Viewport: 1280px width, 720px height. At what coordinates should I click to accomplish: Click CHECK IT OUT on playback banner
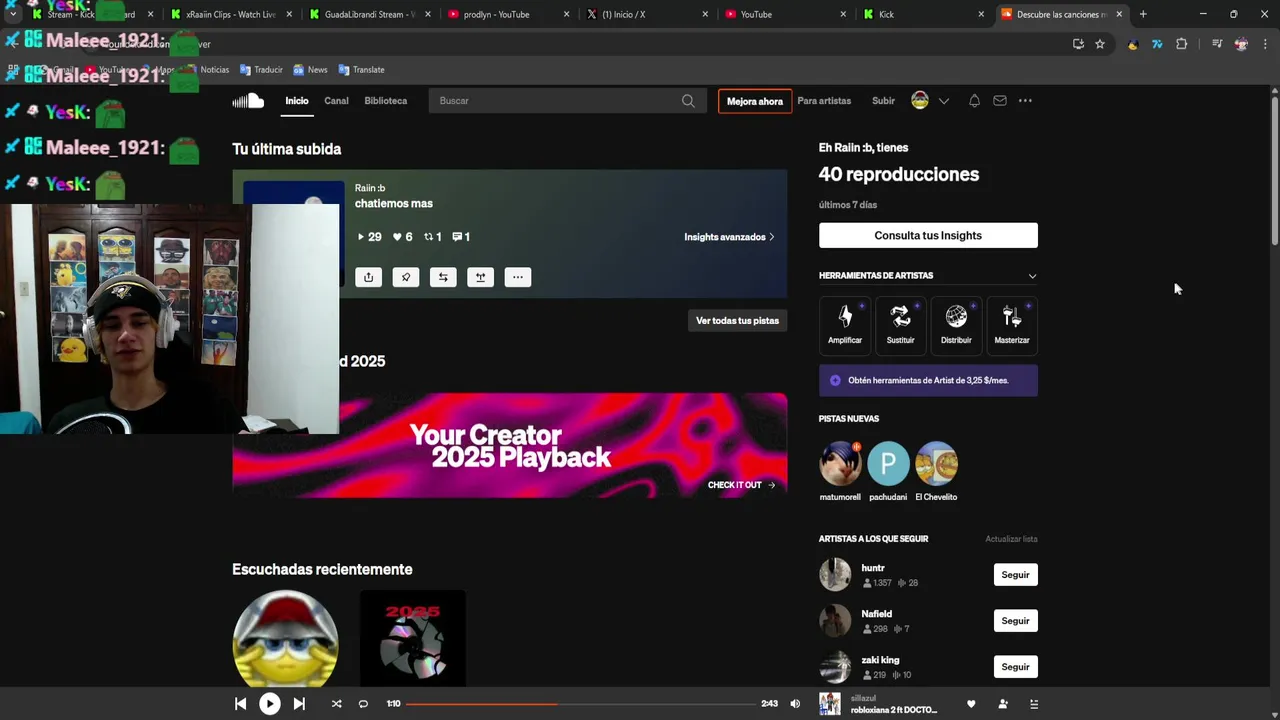click(741, 485)
